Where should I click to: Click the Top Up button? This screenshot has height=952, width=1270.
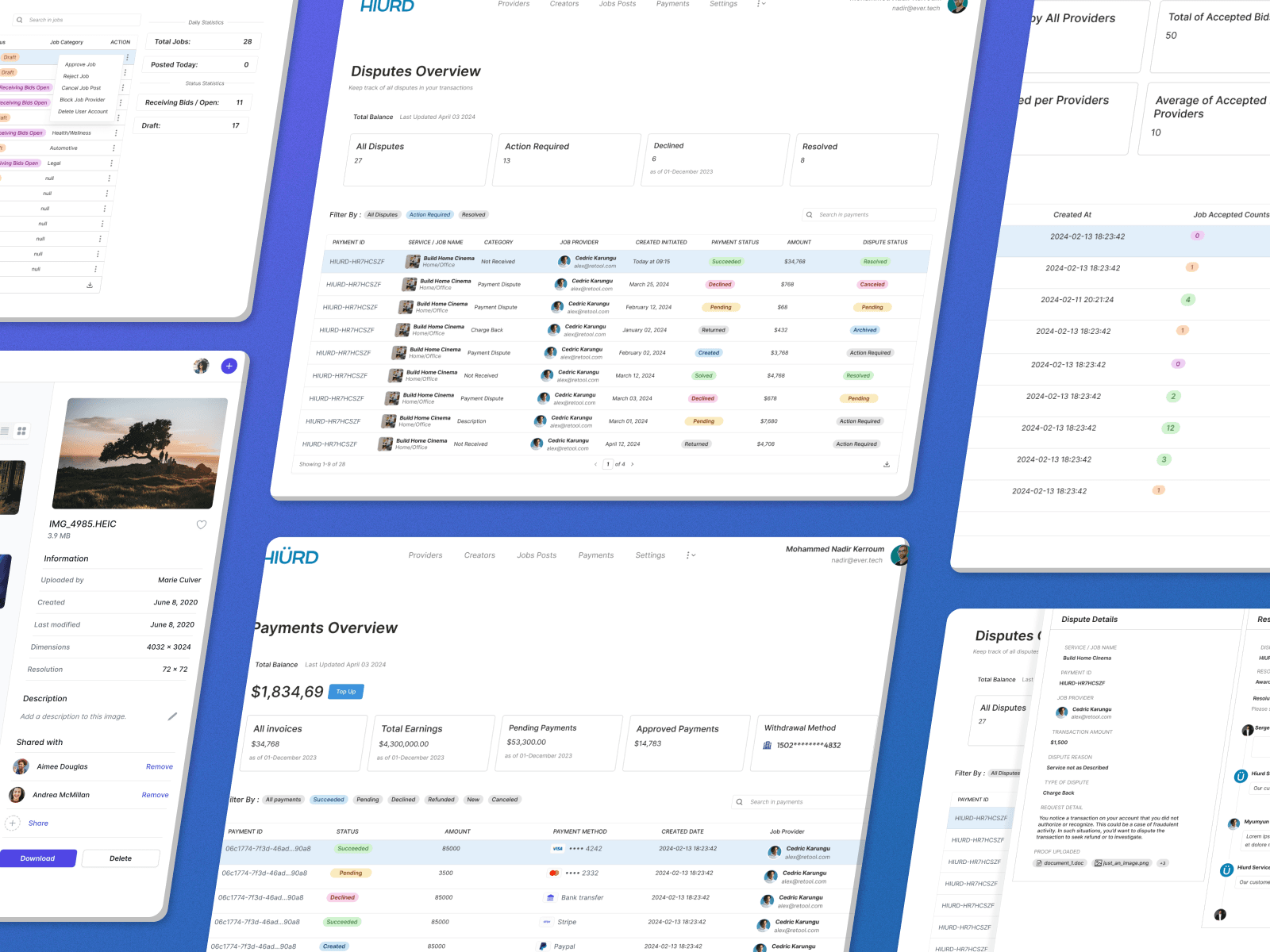click(x=345, y=691)
